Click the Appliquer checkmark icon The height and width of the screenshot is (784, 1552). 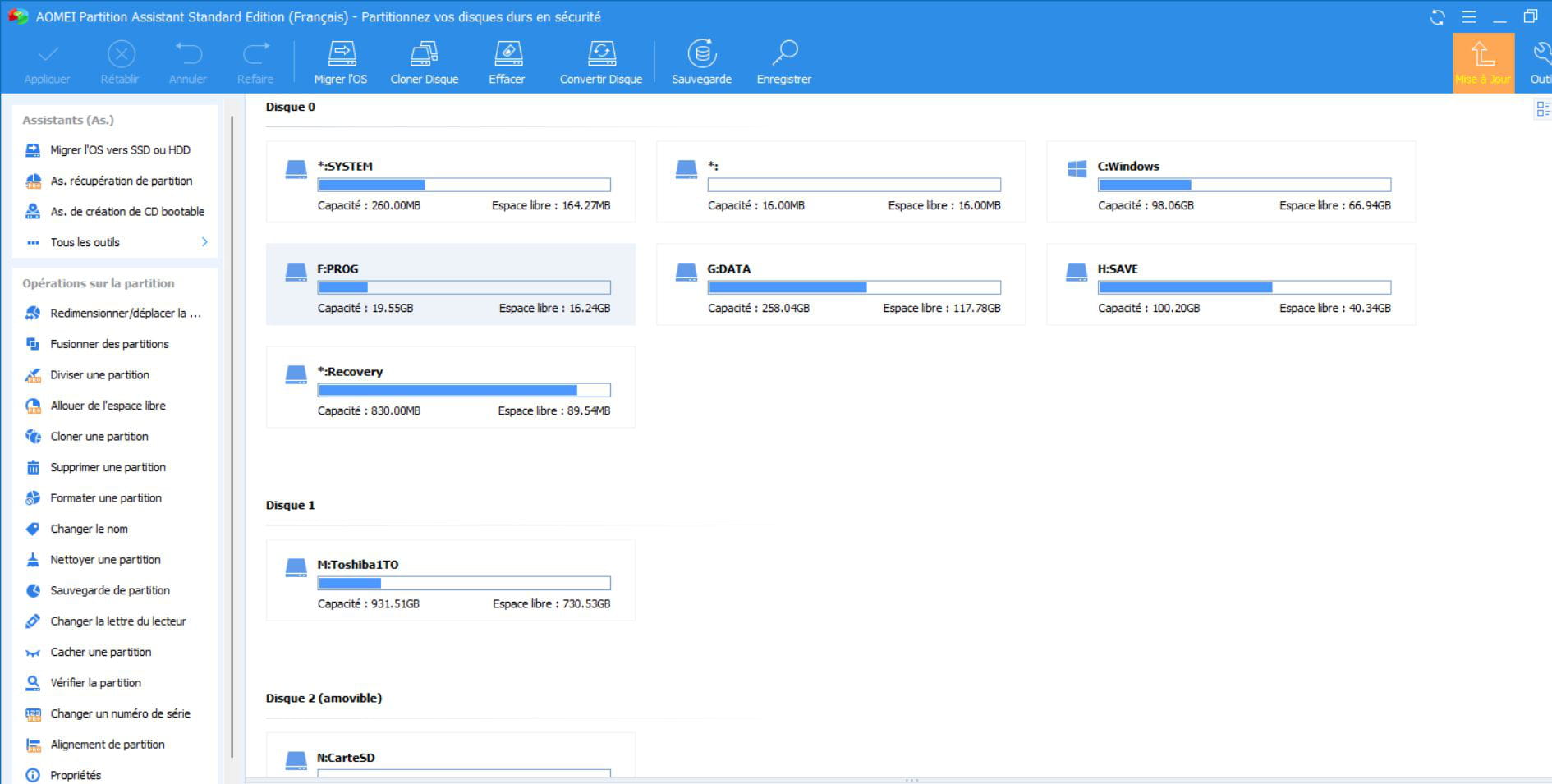(48, 54)
